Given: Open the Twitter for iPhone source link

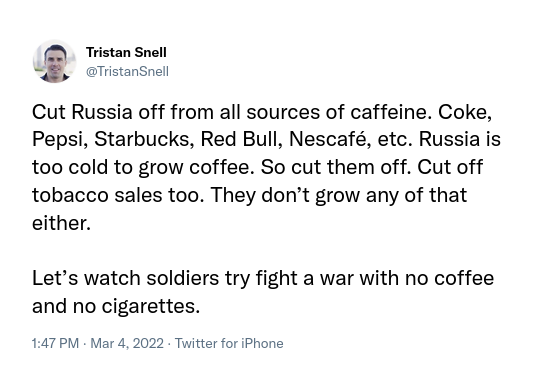Looking at the screenshot, I should click(229, 343).
